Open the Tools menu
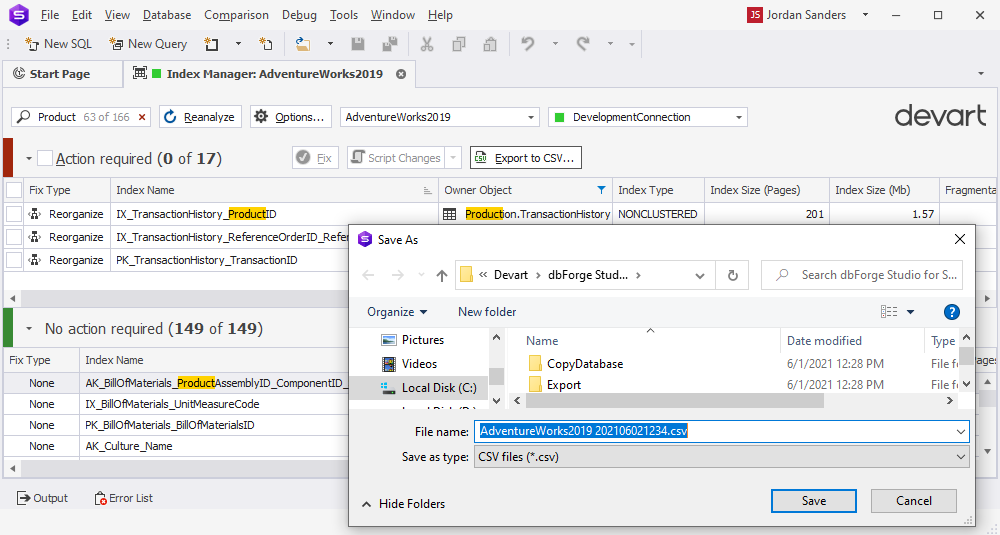 coord(344,15)
